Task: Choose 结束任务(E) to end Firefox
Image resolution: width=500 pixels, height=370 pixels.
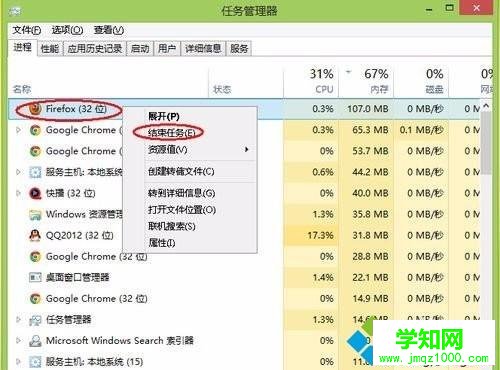Action: point(171,133)
